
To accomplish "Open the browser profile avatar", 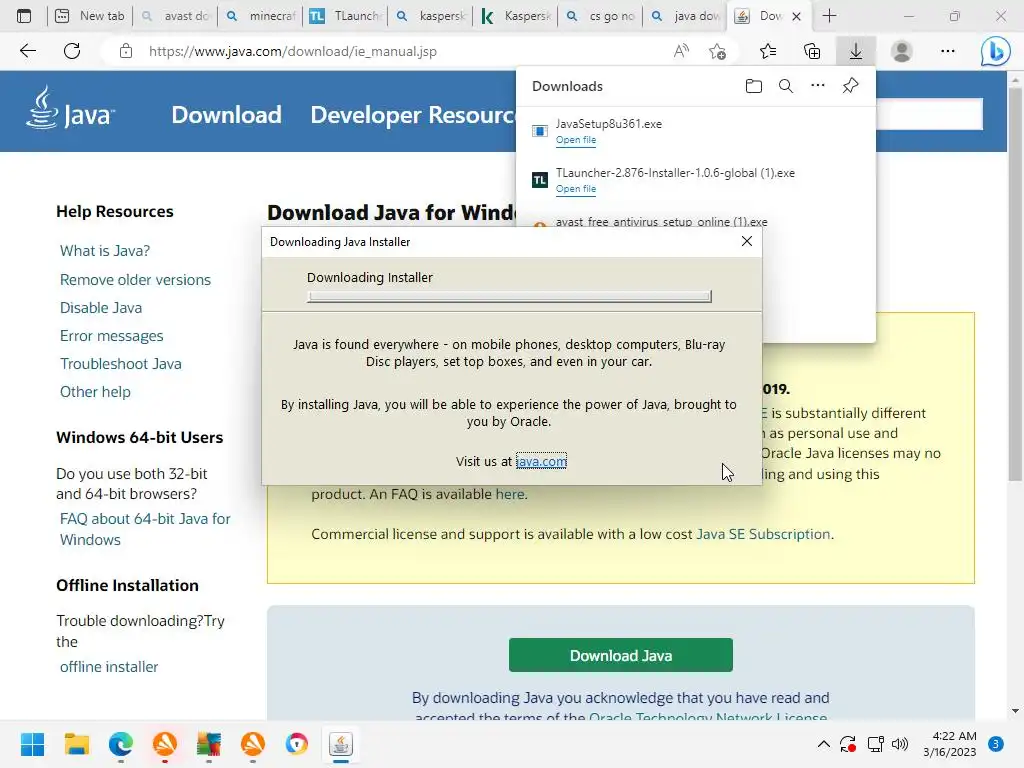I will [902, 51].
